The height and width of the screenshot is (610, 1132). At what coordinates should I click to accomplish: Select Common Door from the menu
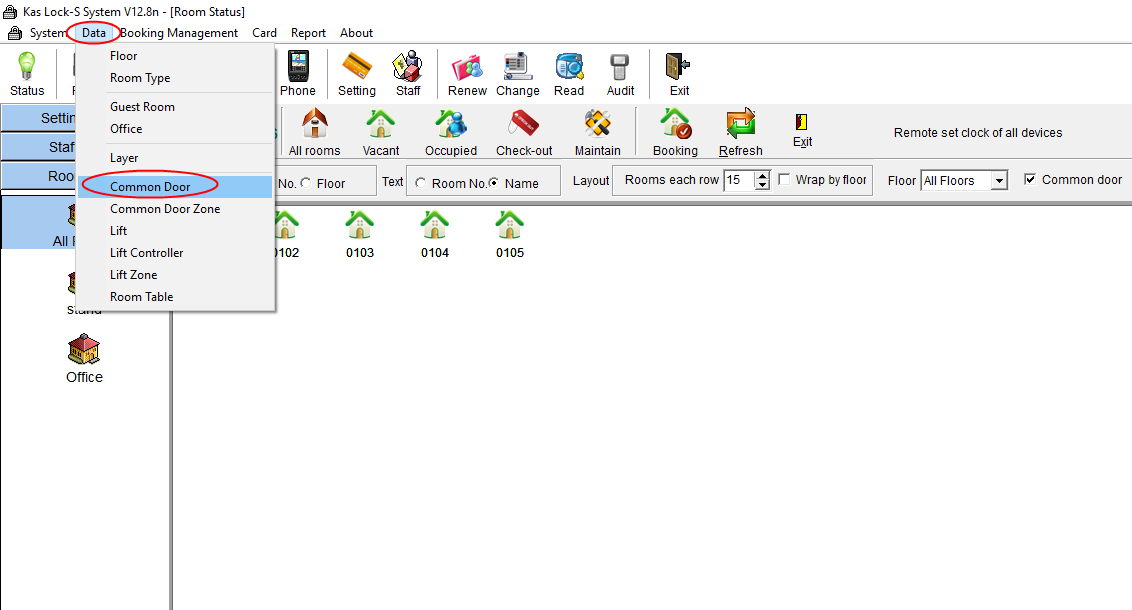click(150, 186)
